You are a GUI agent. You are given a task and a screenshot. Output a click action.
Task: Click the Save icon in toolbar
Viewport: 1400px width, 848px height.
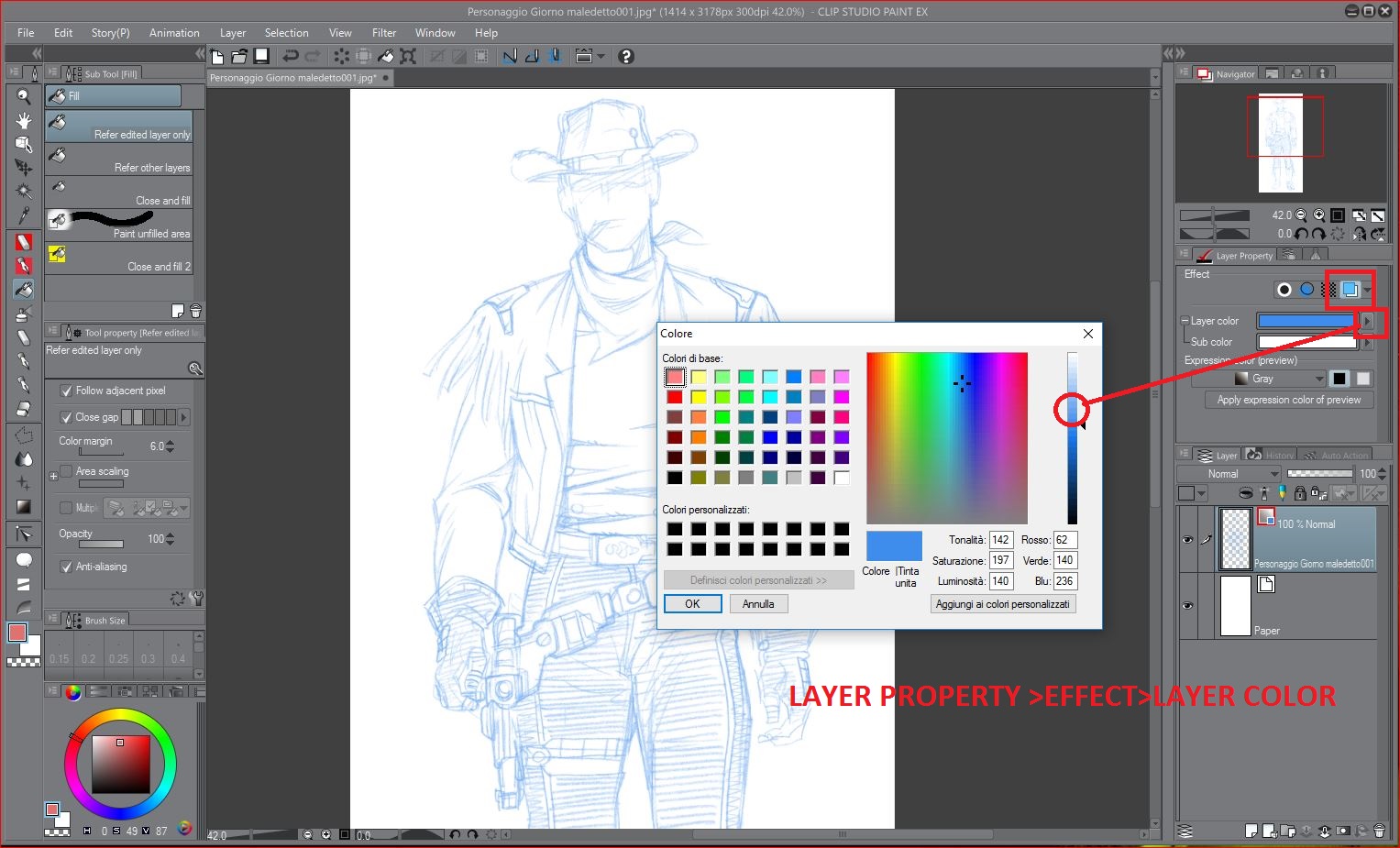pos(261,56)
